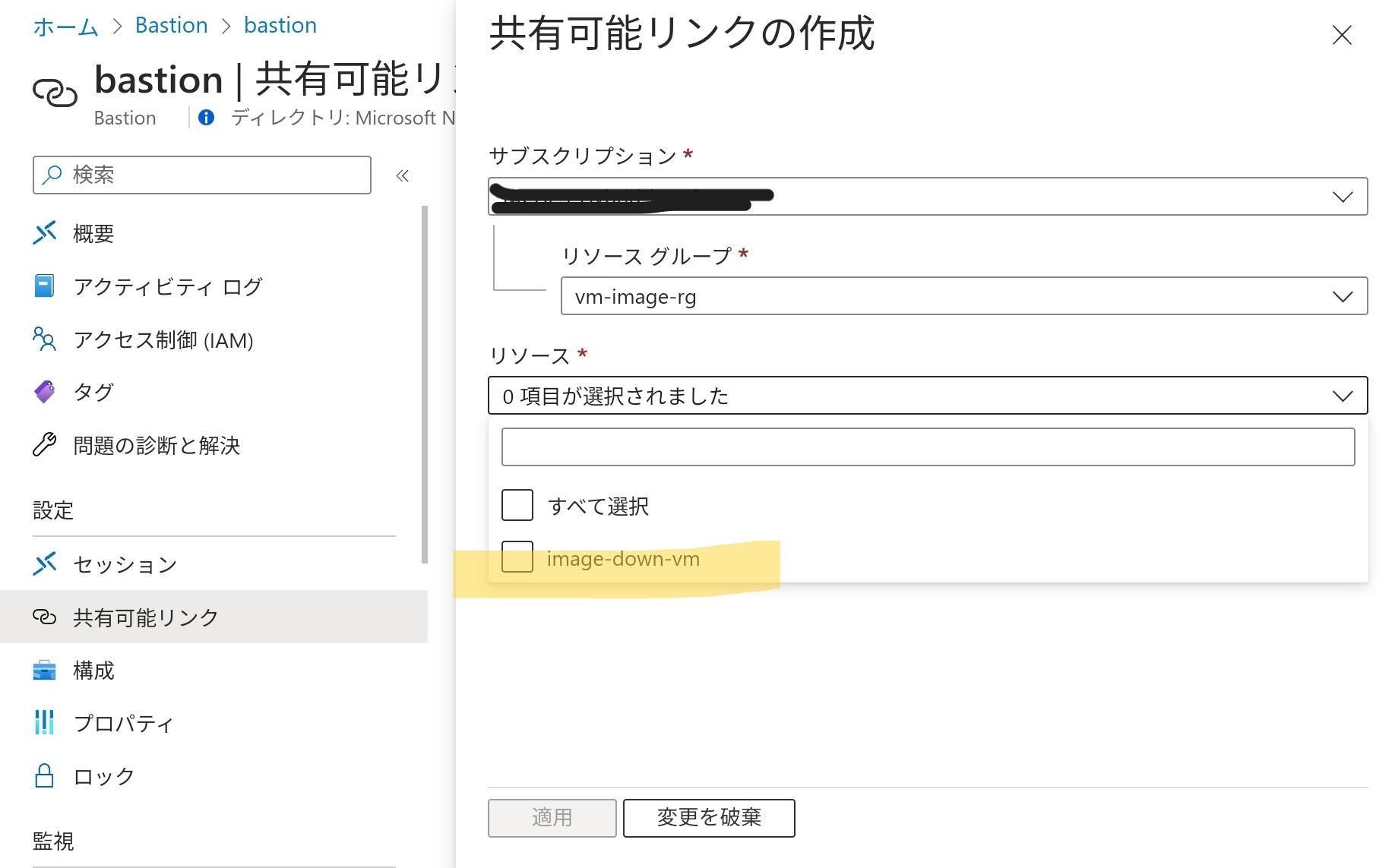This screenshot has width=1395, height=868.
Task: Collapse the sidebar with double-chevron icon
Action: coord(403,176)
